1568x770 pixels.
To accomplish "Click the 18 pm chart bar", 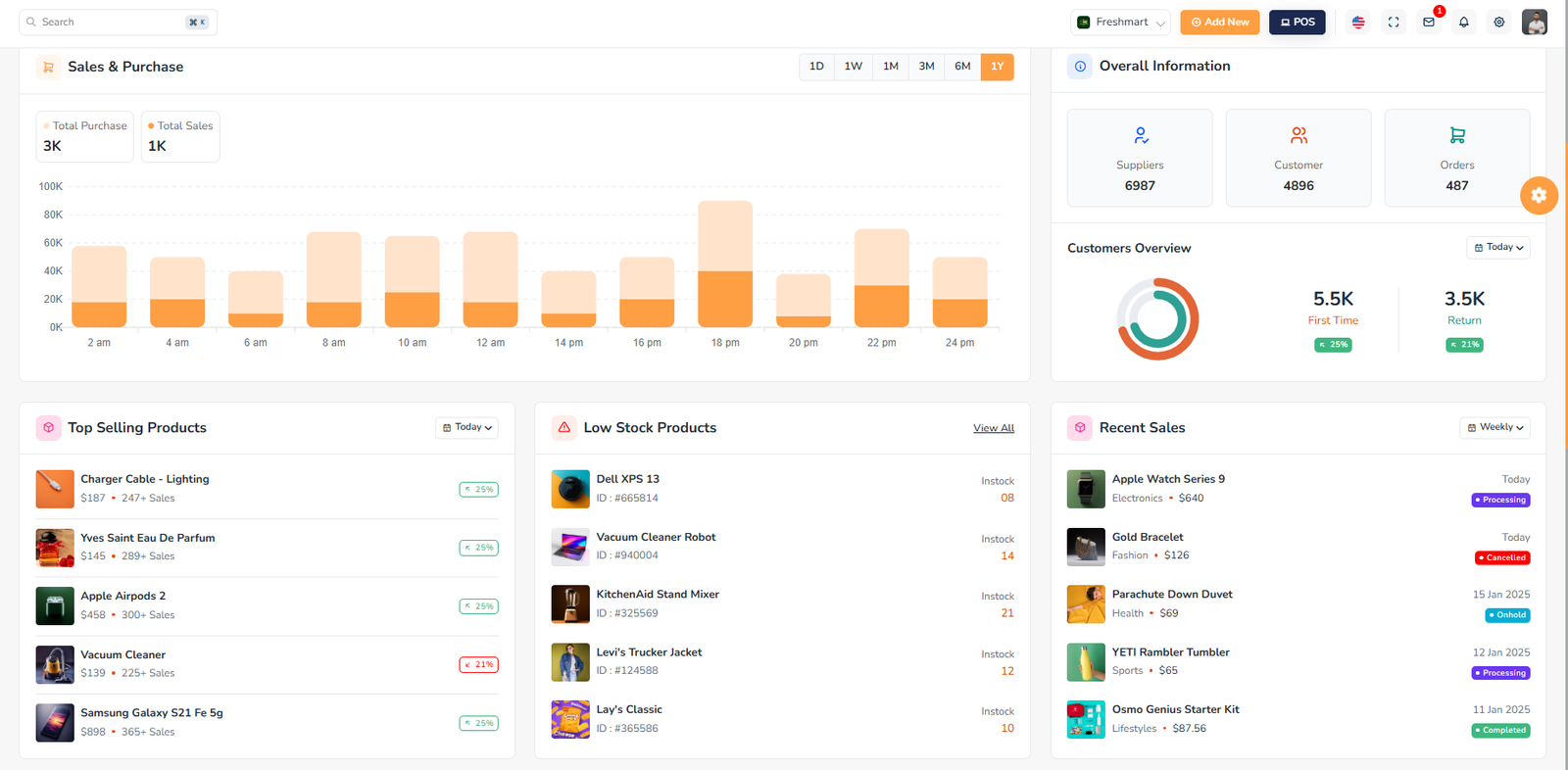I will tap(725, 265).
